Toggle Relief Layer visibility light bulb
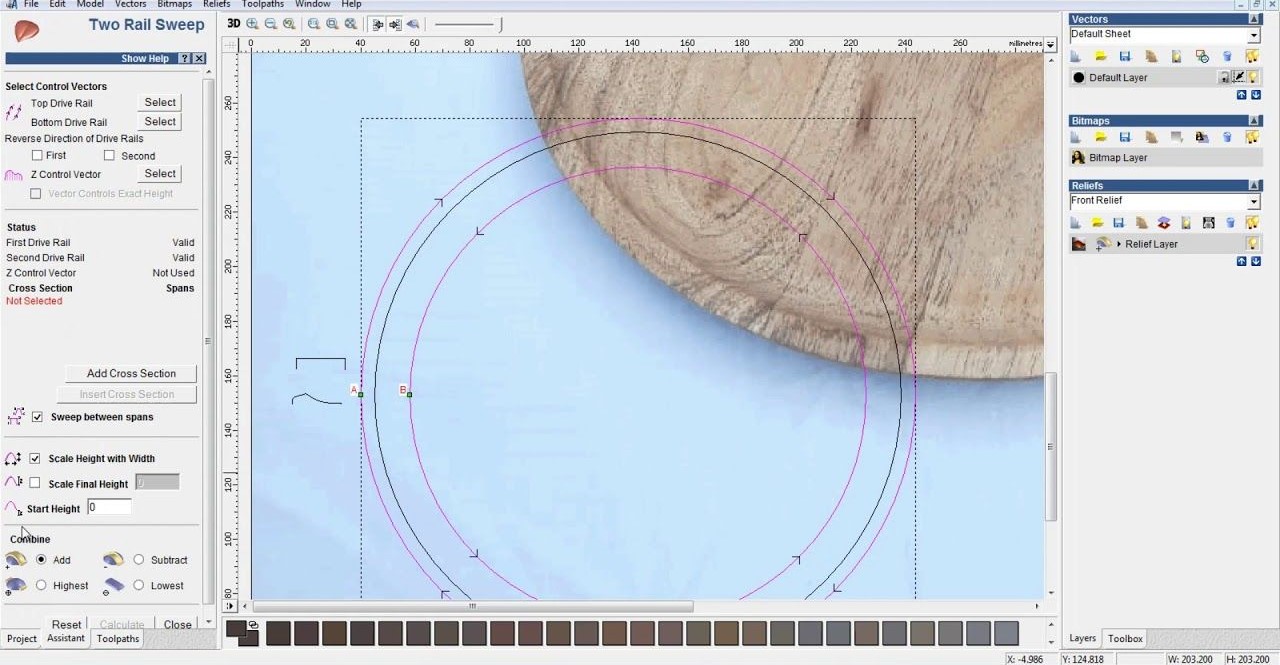The height and width of the screenshot is (665, 1280). coord(1251,244)
